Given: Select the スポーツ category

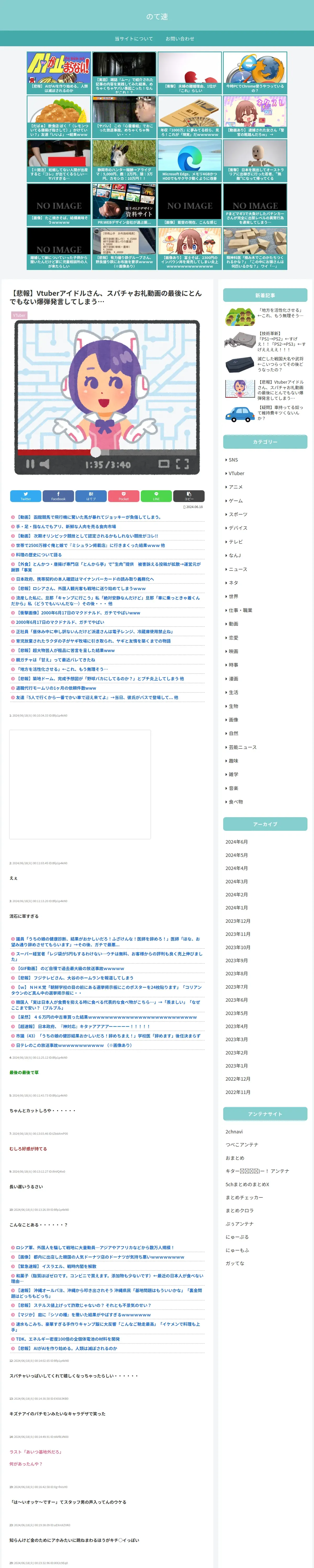Looking at the screenshot, I should click(x=237, y=514).
